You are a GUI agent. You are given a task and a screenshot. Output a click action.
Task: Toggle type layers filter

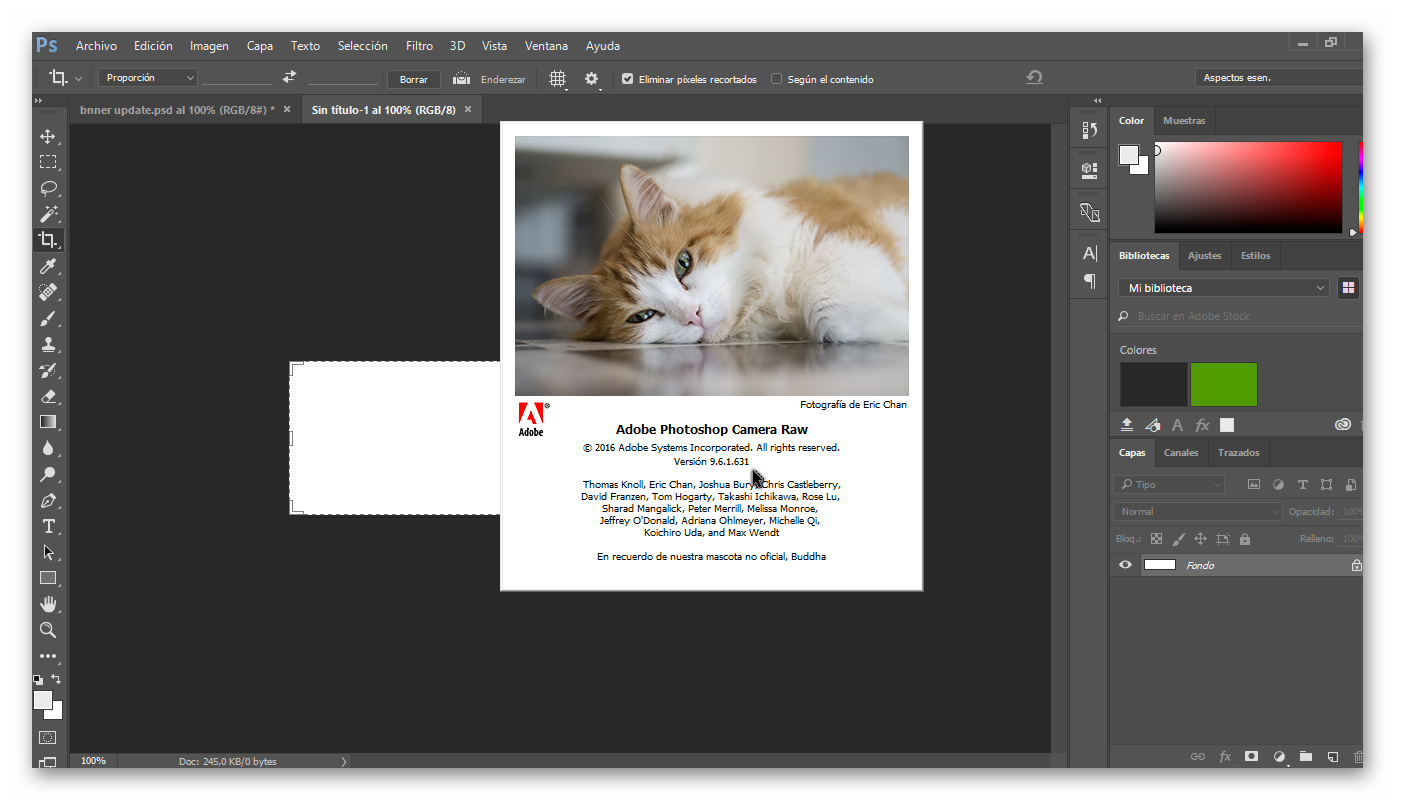(1302, 485)
